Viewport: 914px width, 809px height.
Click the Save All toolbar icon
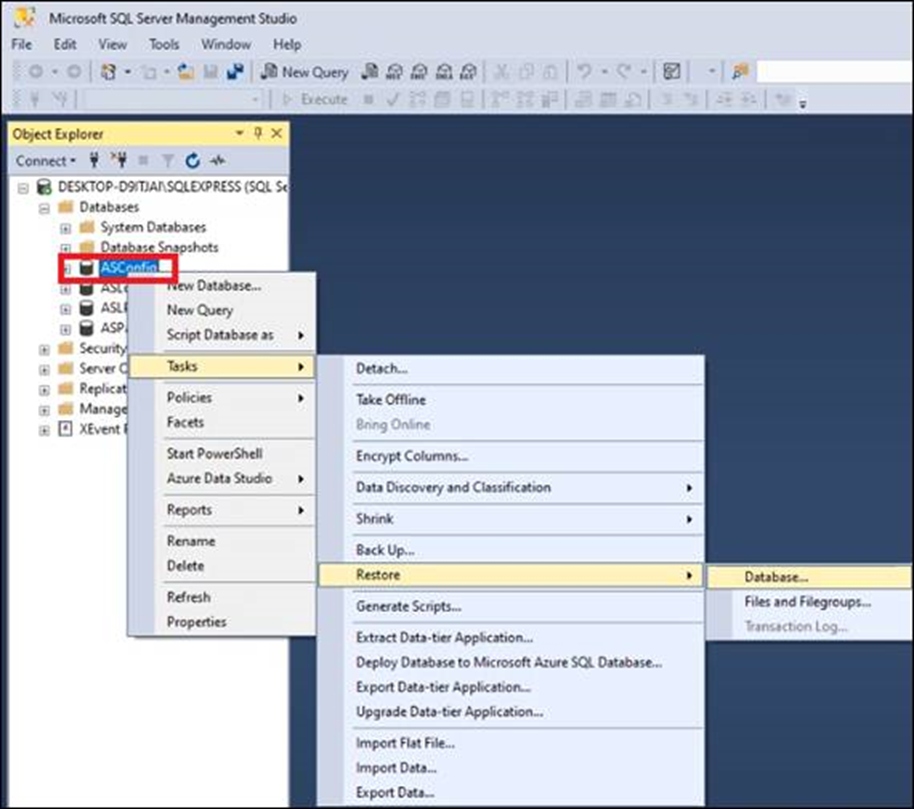[x=235, y=72]
